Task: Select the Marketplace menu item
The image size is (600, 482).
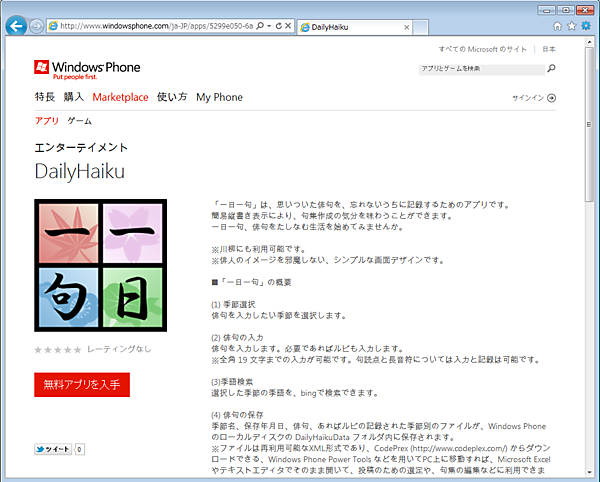Action: point(121,97)
